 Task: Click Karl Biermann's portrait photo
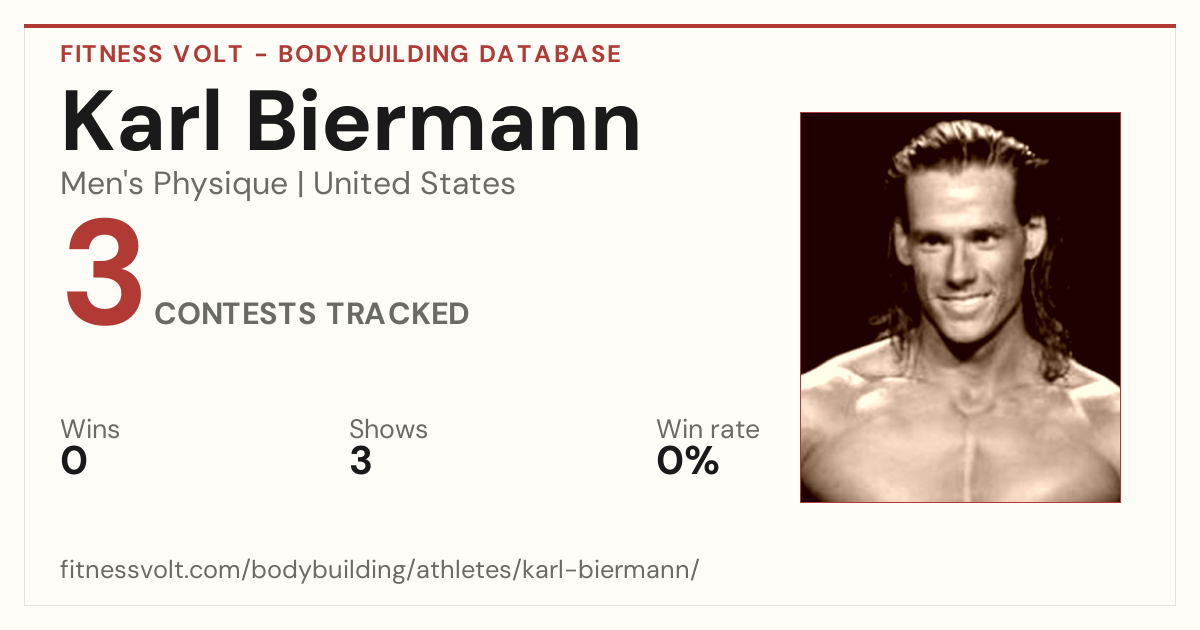[960, 307]
